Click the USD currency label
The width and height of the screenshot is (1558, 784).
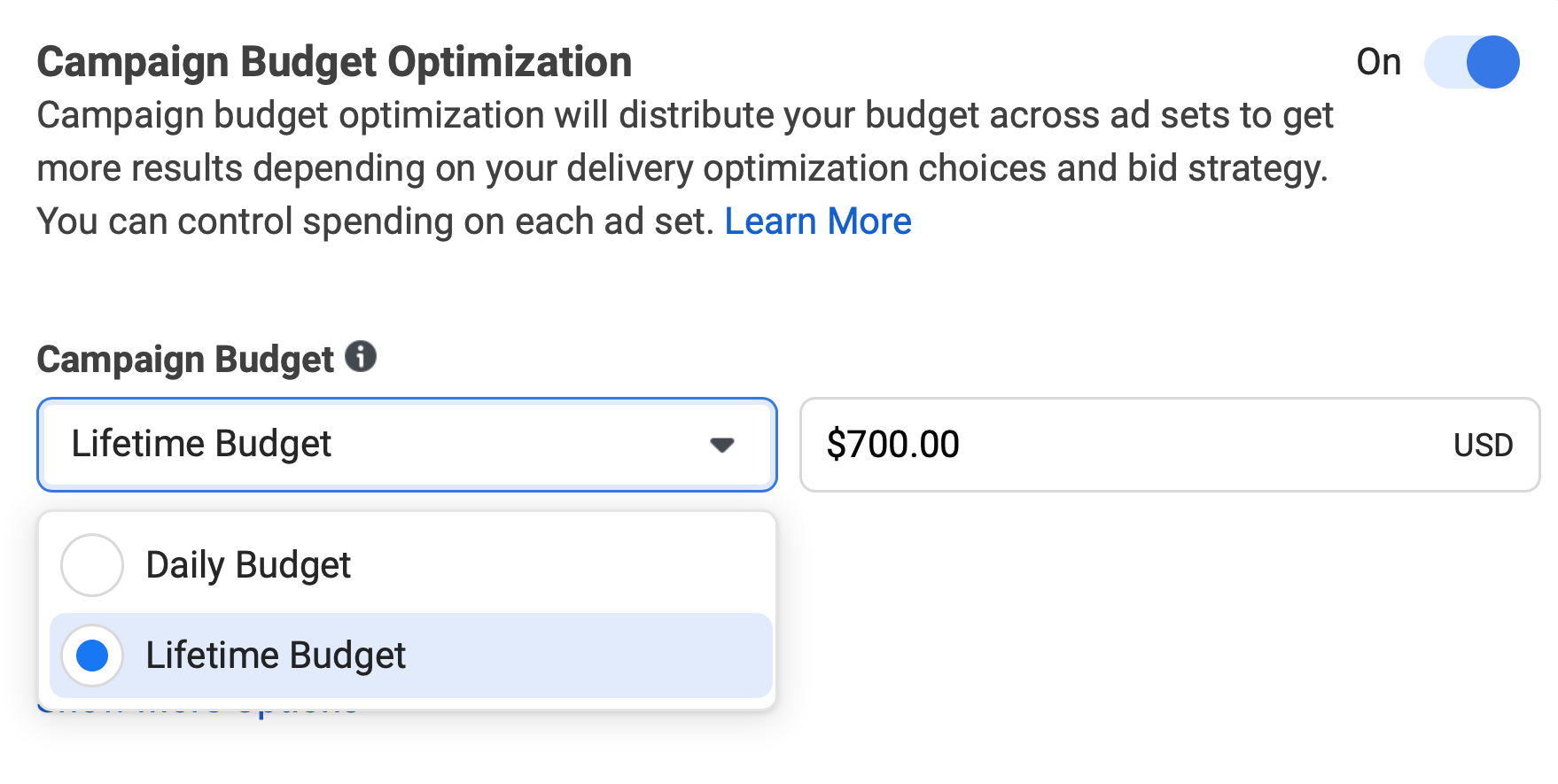point(1483,445)
